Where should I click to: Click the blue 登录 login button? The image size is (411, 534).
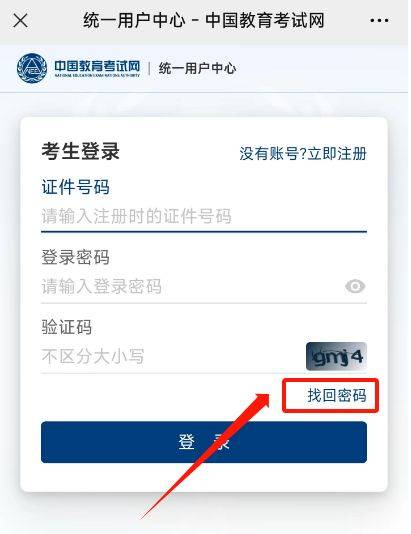pyautogui.click(x=204, y=442)
